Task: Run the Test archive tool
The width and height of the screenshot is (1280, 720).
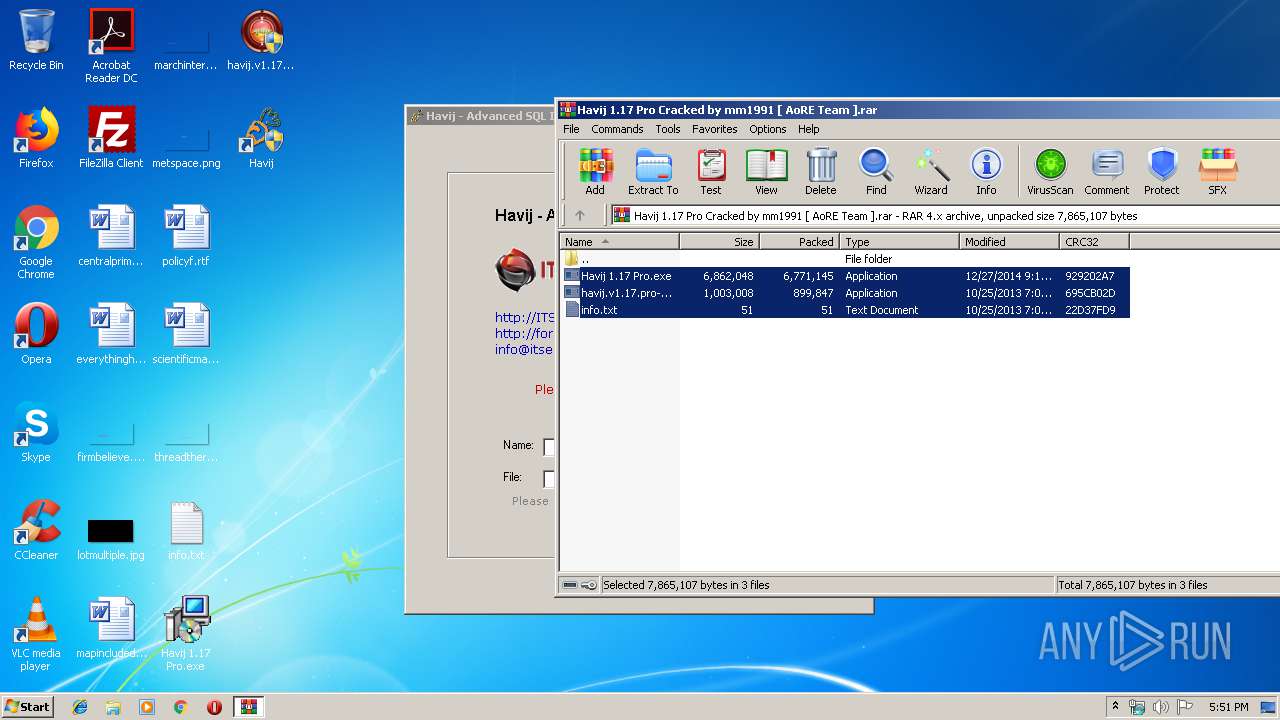Action: pyautogui.click(x=711, y=171)
